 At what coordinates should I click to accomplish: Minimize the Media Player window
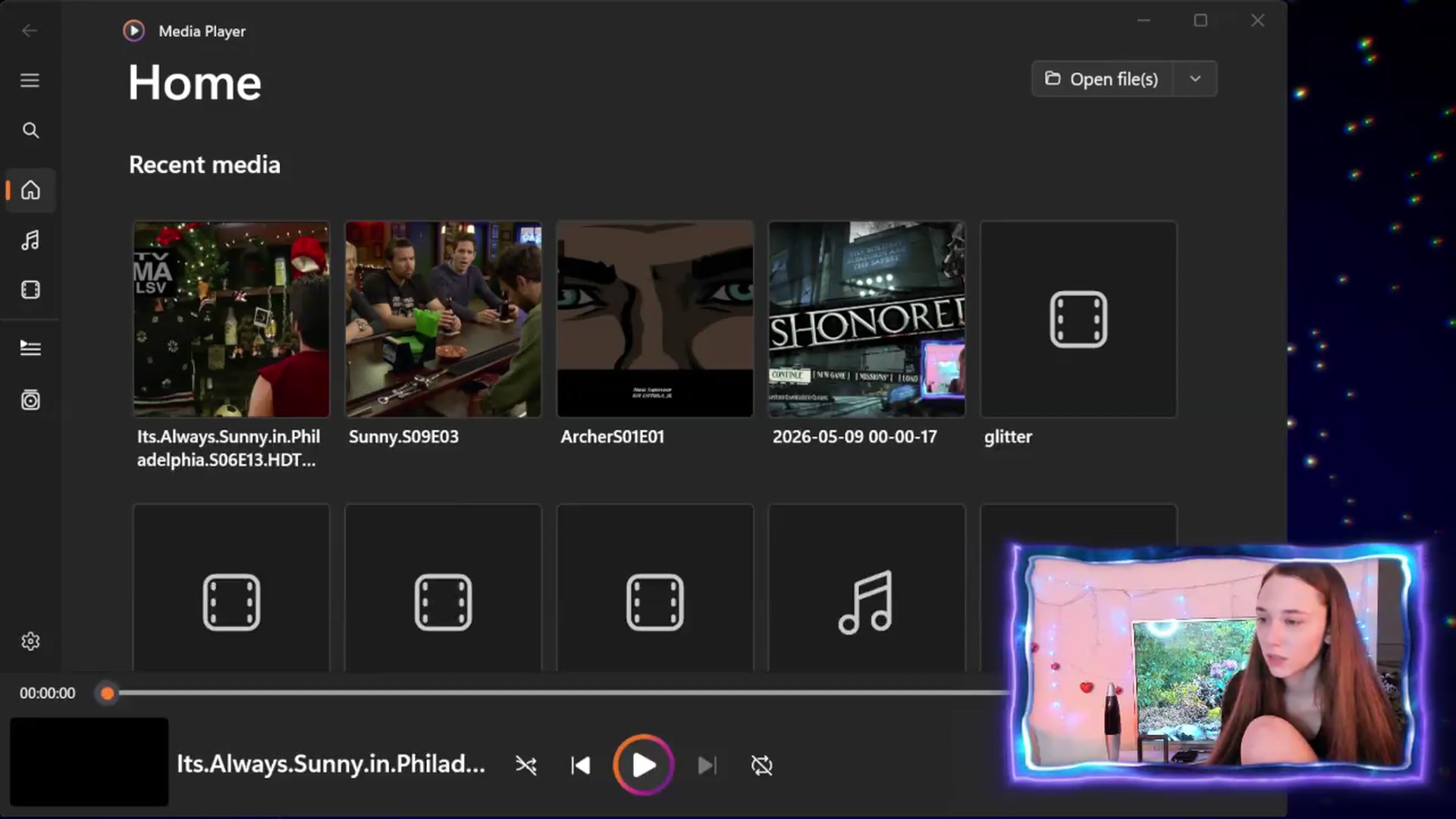pos(1144,20)
